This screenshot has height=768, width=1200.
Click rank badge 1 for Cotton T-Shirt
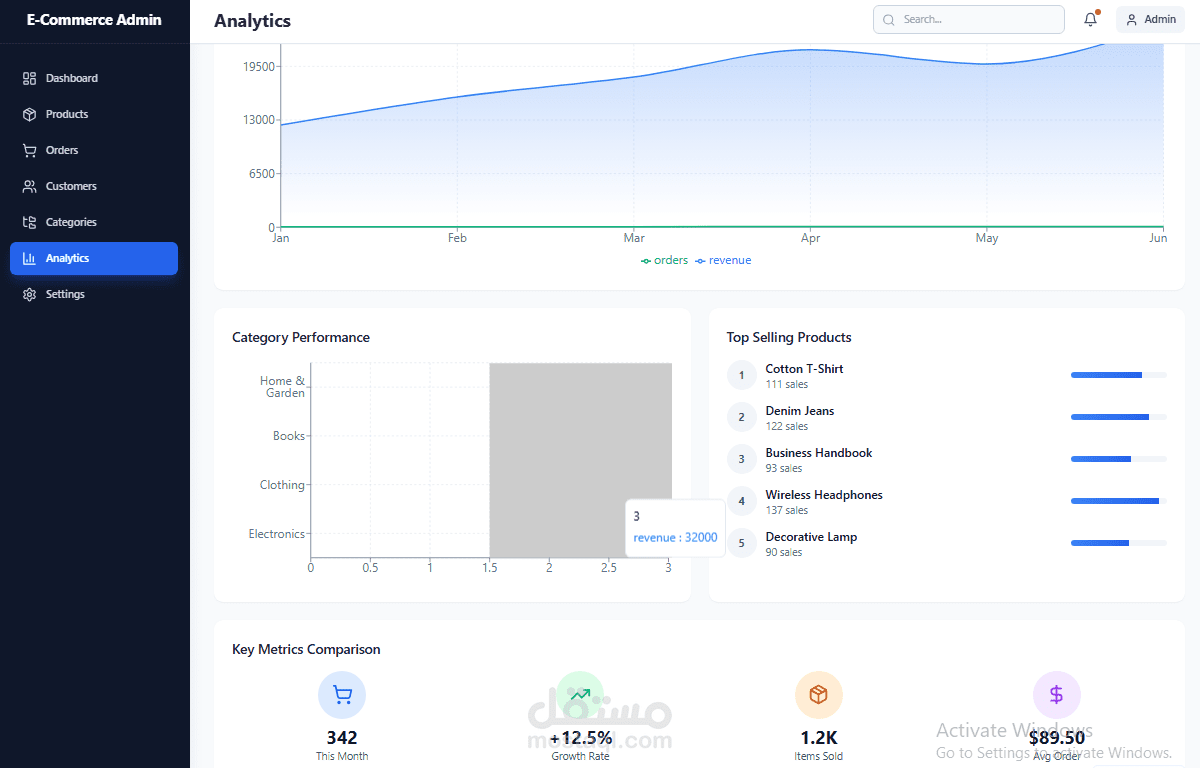pos(742,376)
